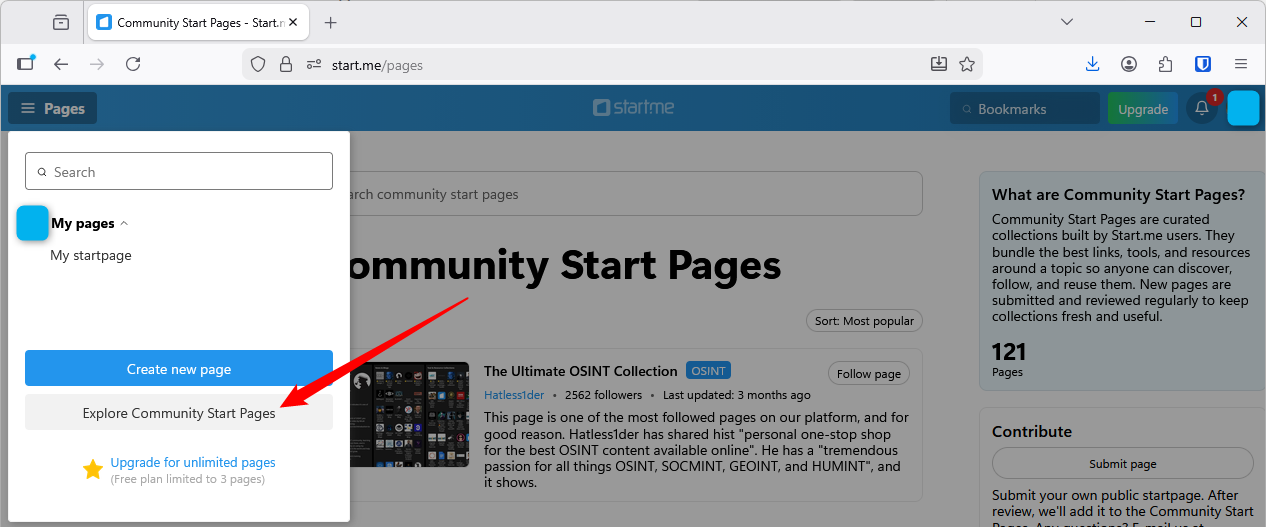
Task: Click Explore Community Start Pages
Action: point(179,413)
